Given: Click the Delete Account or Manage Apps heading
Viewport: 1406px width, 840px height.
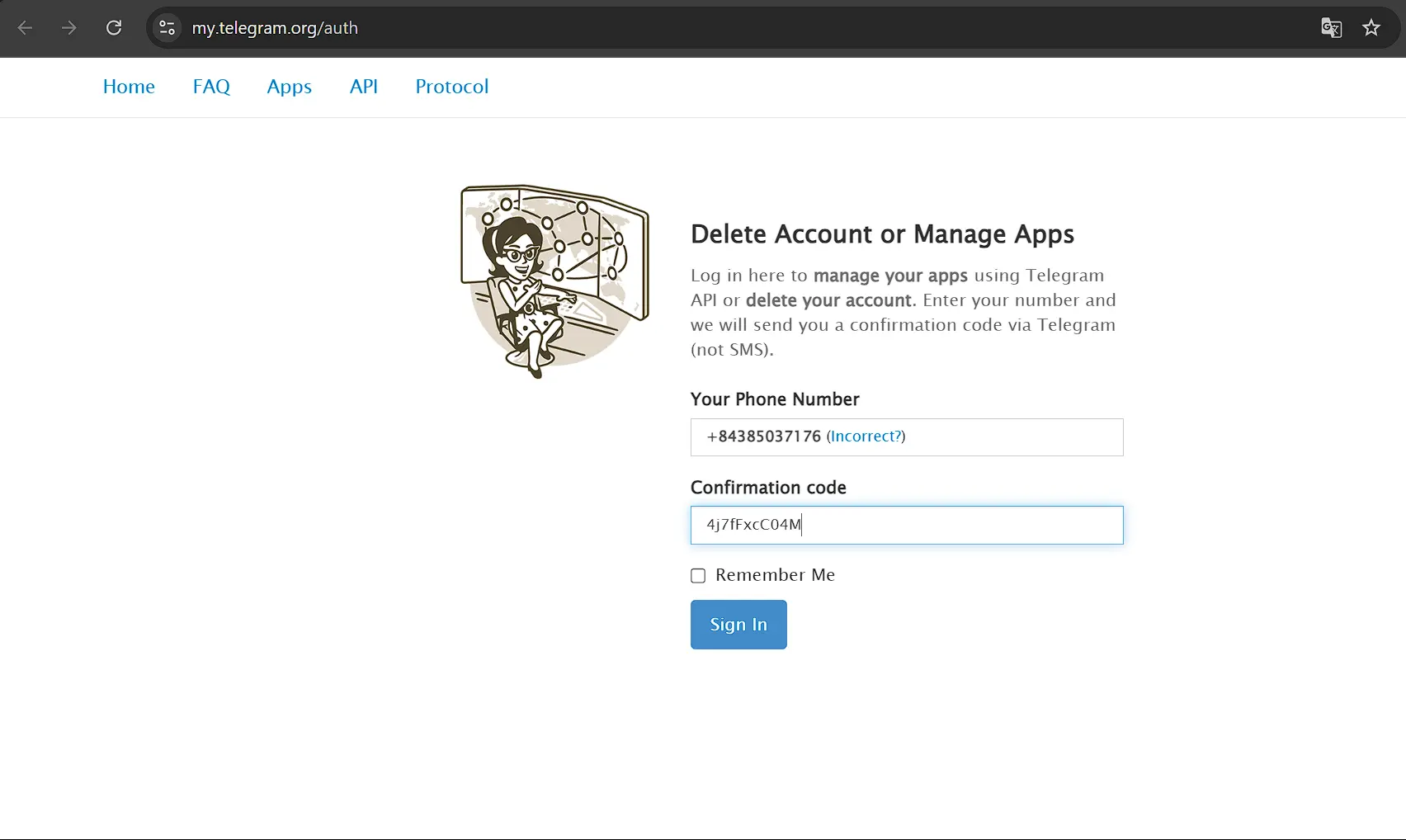Looking at the screenshot, I should tap(882, 234).
